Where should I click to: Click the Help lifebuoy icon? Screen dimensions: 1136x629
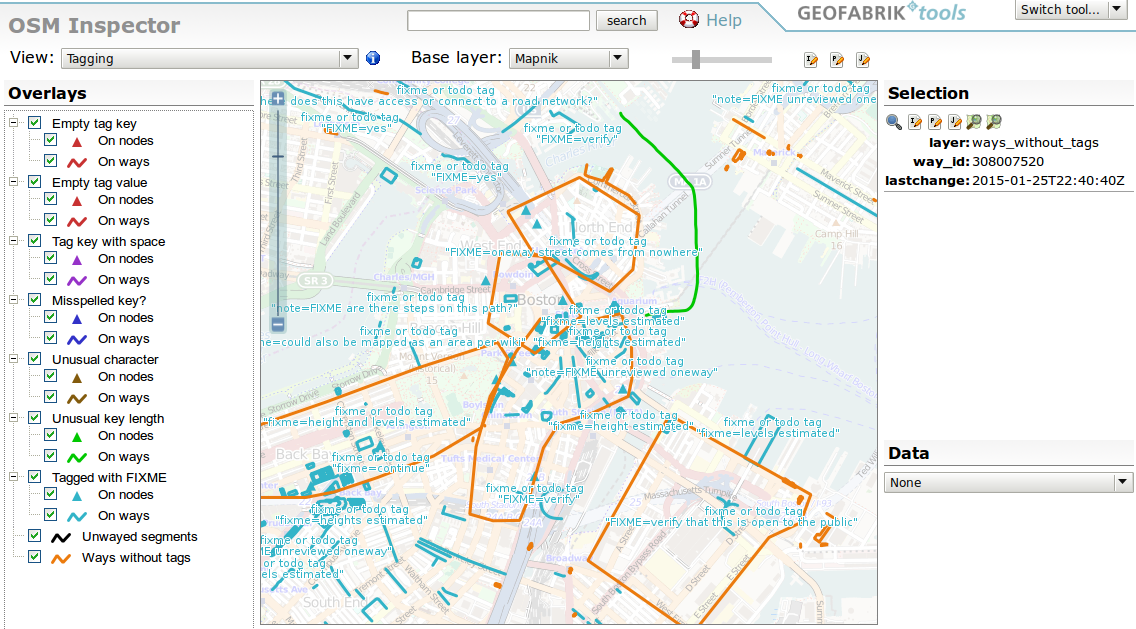[689, 20]
